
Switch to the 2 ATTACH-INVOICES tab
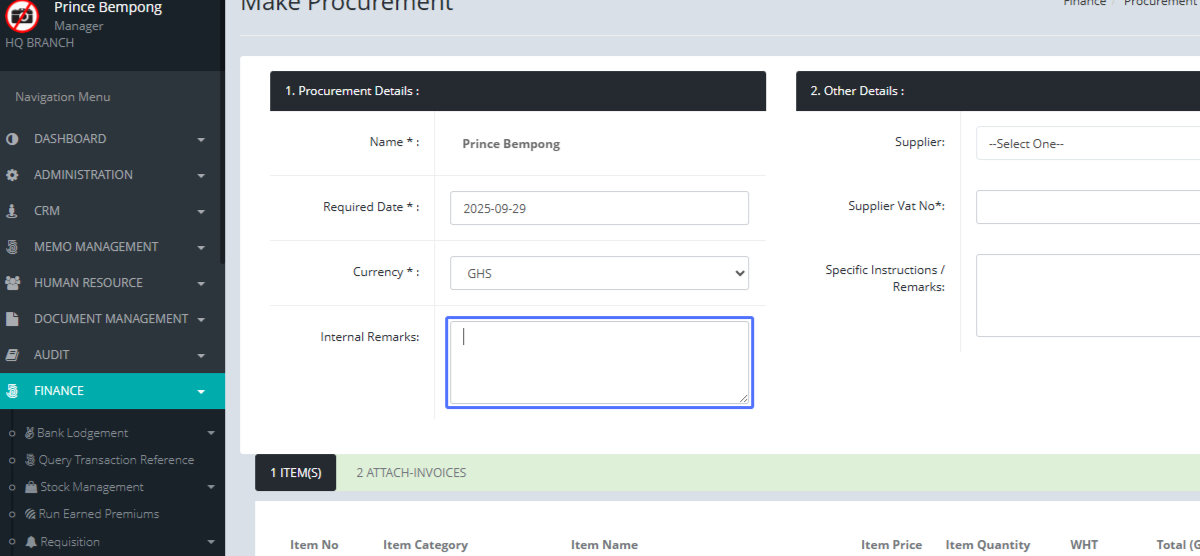pos(411,473)
